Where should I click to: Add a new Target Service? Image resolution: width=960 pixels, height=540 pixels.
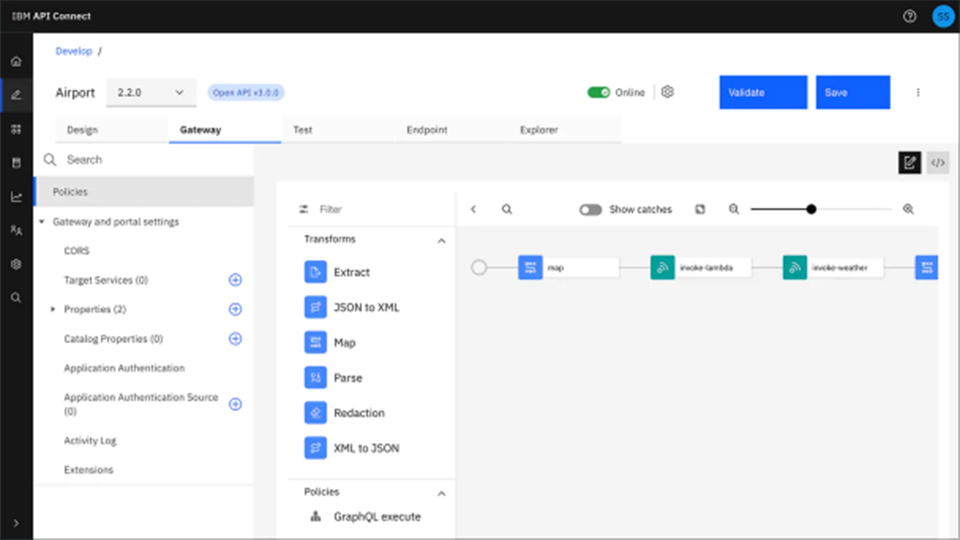[x=235, y=280]
